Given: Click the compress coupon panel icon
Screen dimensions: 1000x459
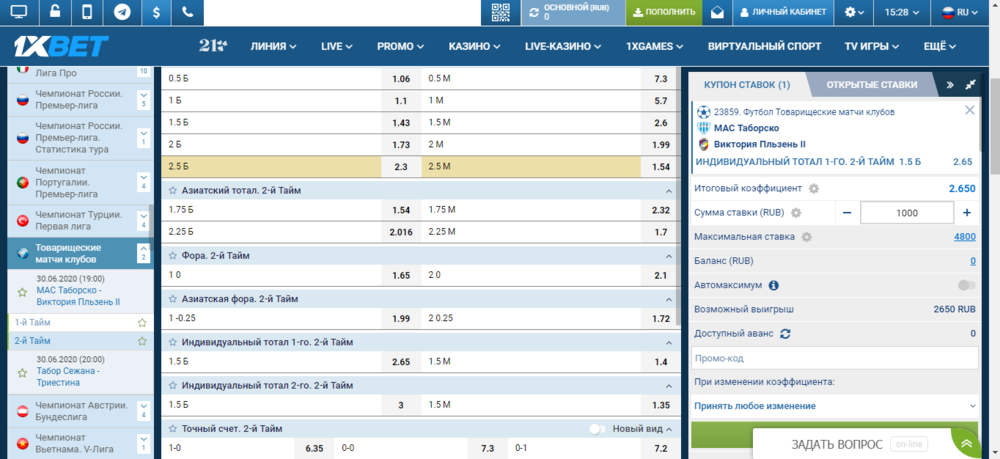Looking at the screenshot, I should coord(971,84).
